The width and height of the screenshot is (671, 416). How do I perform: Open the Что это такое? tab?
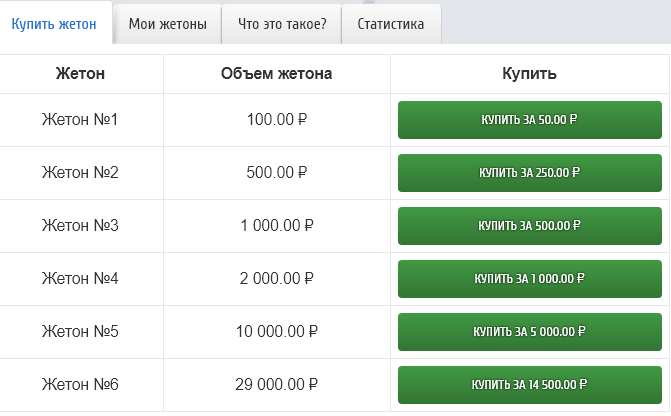click(x=282, y=24)
